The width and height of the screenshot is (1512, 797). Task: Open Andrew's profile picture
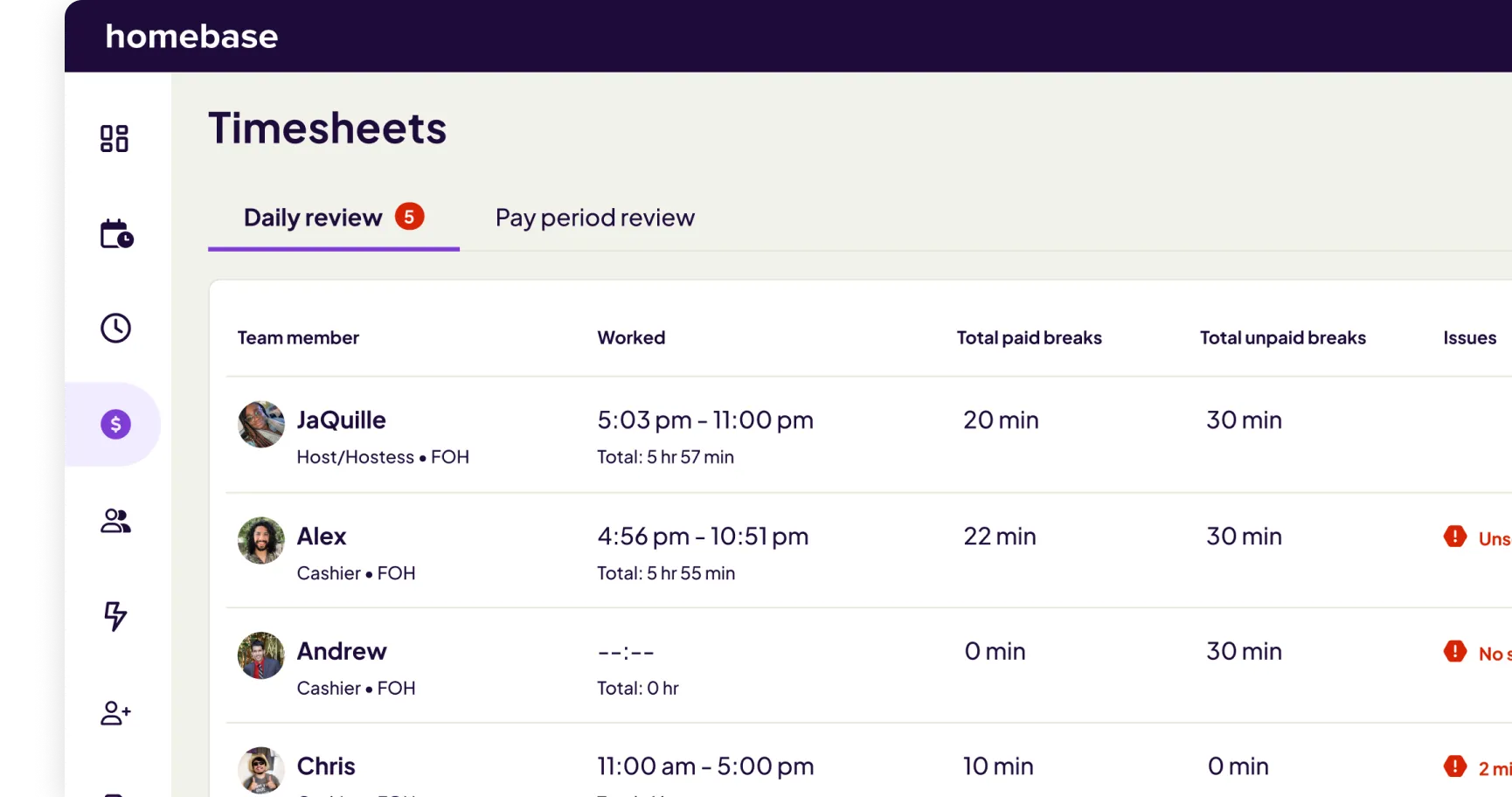(x=260, y=655)
